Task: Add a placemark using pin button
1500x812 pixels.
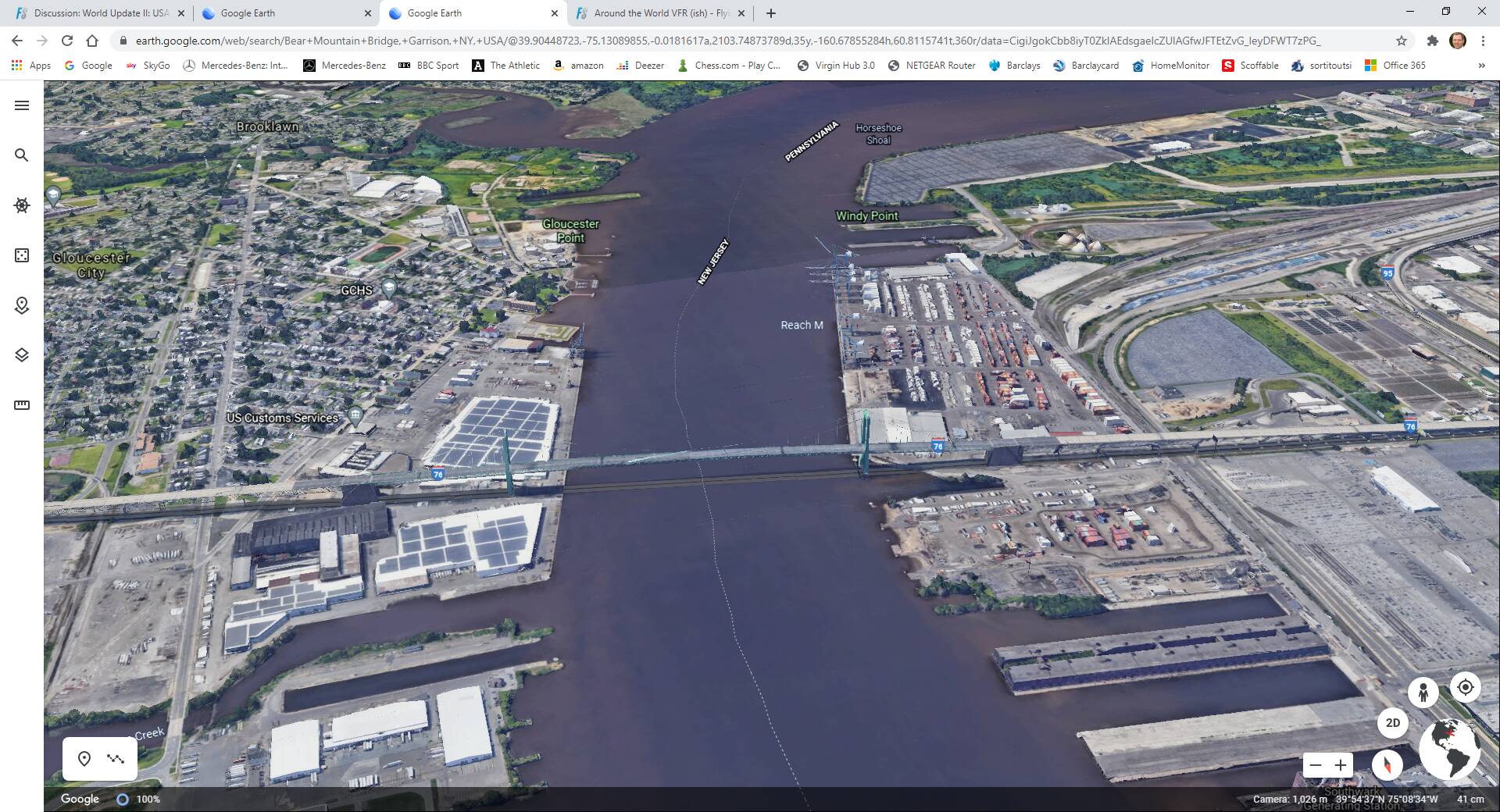Action: (x=84, y=759)
